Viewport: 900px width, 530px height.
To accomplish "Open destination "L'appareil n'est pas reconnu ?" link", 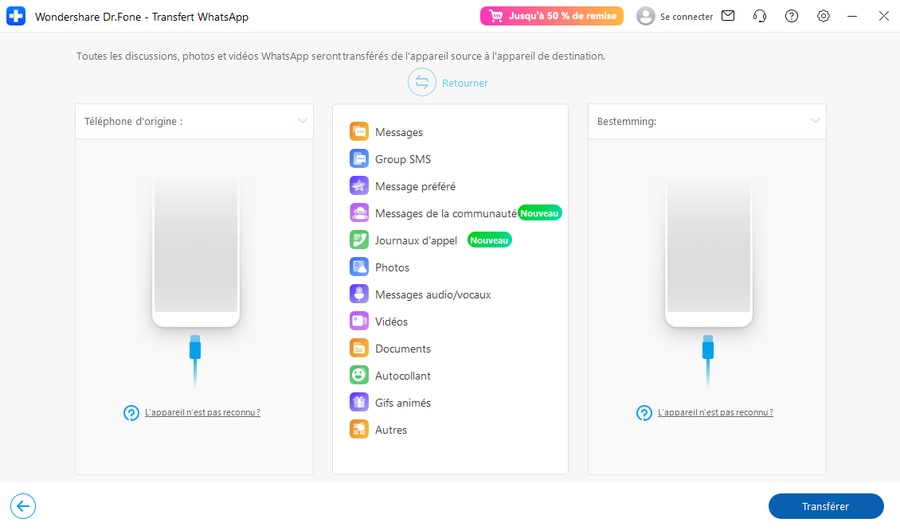I will 715,412.
